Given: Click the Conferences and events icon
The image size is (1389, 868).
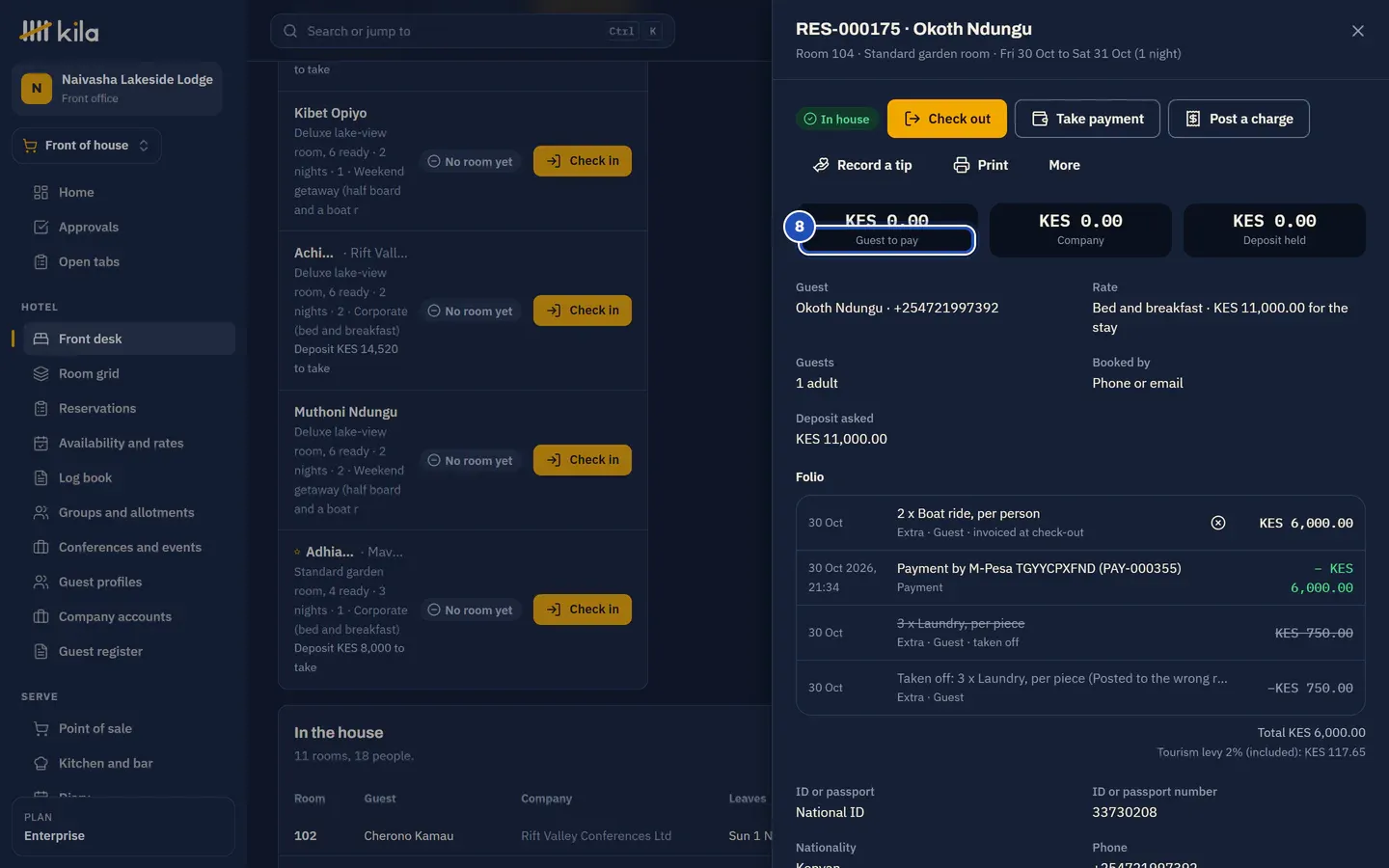Looking at the screenshot, I should (x=41, y=547).
